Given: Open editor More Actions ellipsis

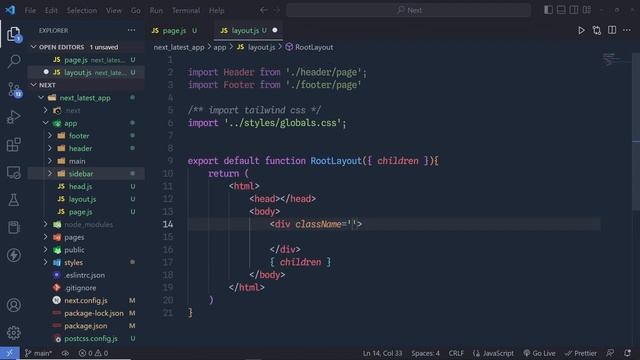Looking at the screenshot, I should pyautogui.click(x=627, y=30).
